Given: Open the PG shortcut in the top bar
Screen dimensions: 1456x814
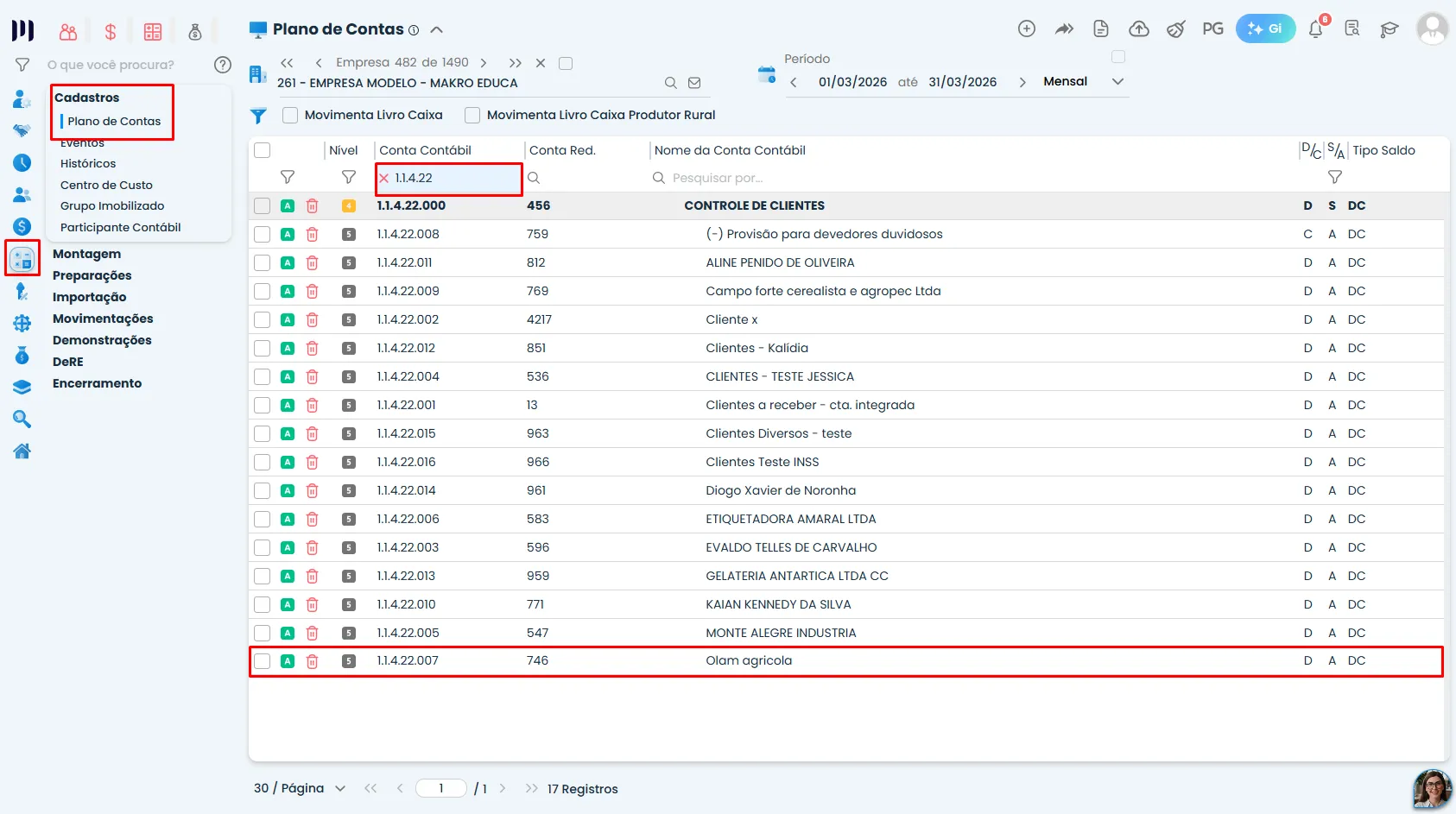Looking at the screenshot, I should (x=1212, y=29).
